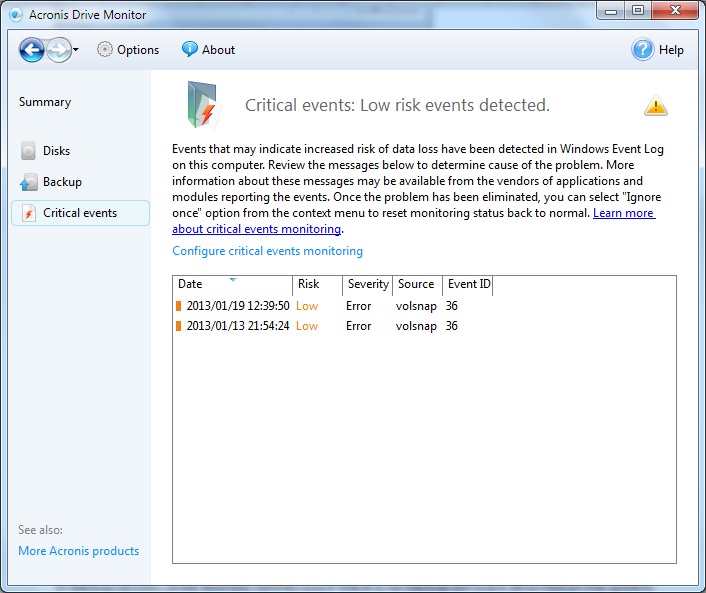
Task: Open Configure critical events monitoring
Action: click(267, 251)
